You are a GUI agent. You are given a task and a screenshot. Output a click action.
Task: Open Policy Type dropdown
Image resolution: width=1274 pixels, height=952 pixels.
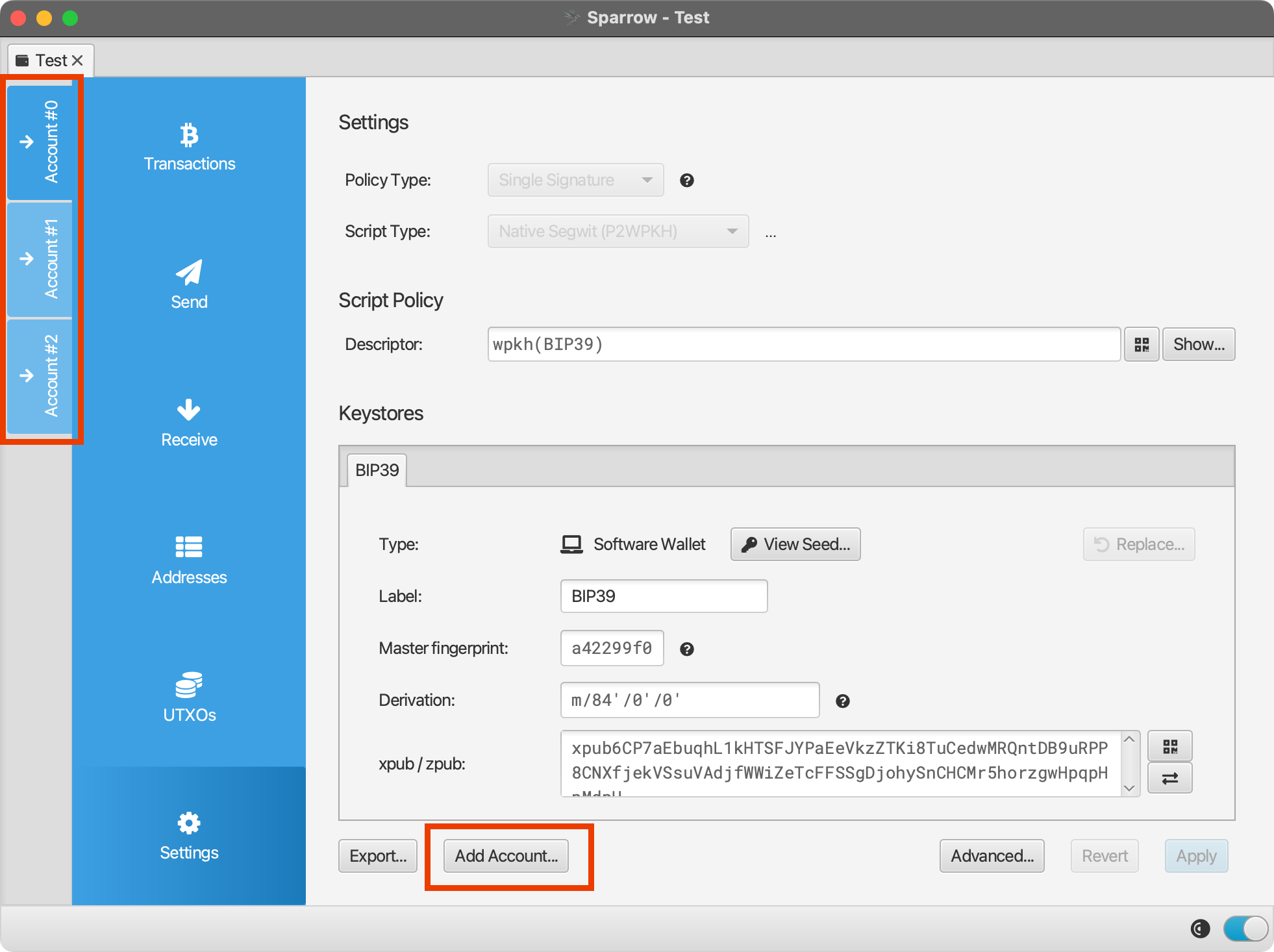tap(576, 180)
